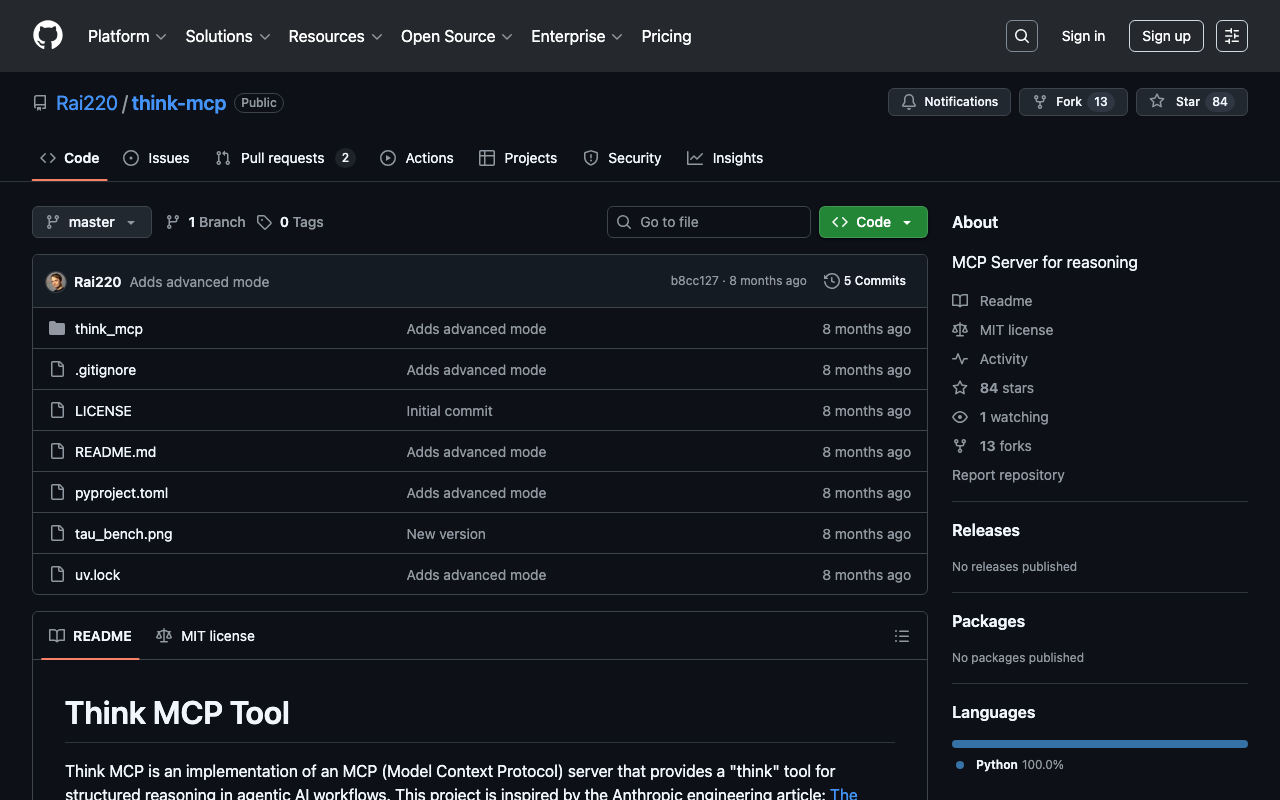The height and width of the screenshot is (800, 1280).
Task: Switch to the MIT license tab
Action: (206, 636)
